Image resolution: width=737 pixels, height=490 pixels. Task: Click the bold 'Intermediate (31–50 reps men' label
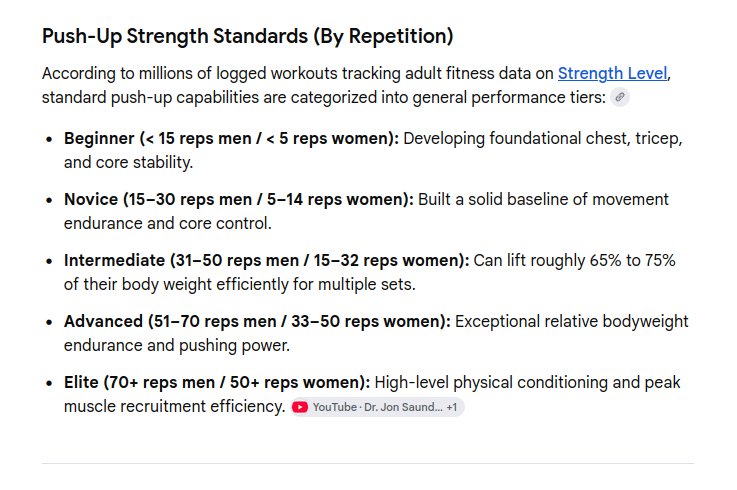point(181,261)
